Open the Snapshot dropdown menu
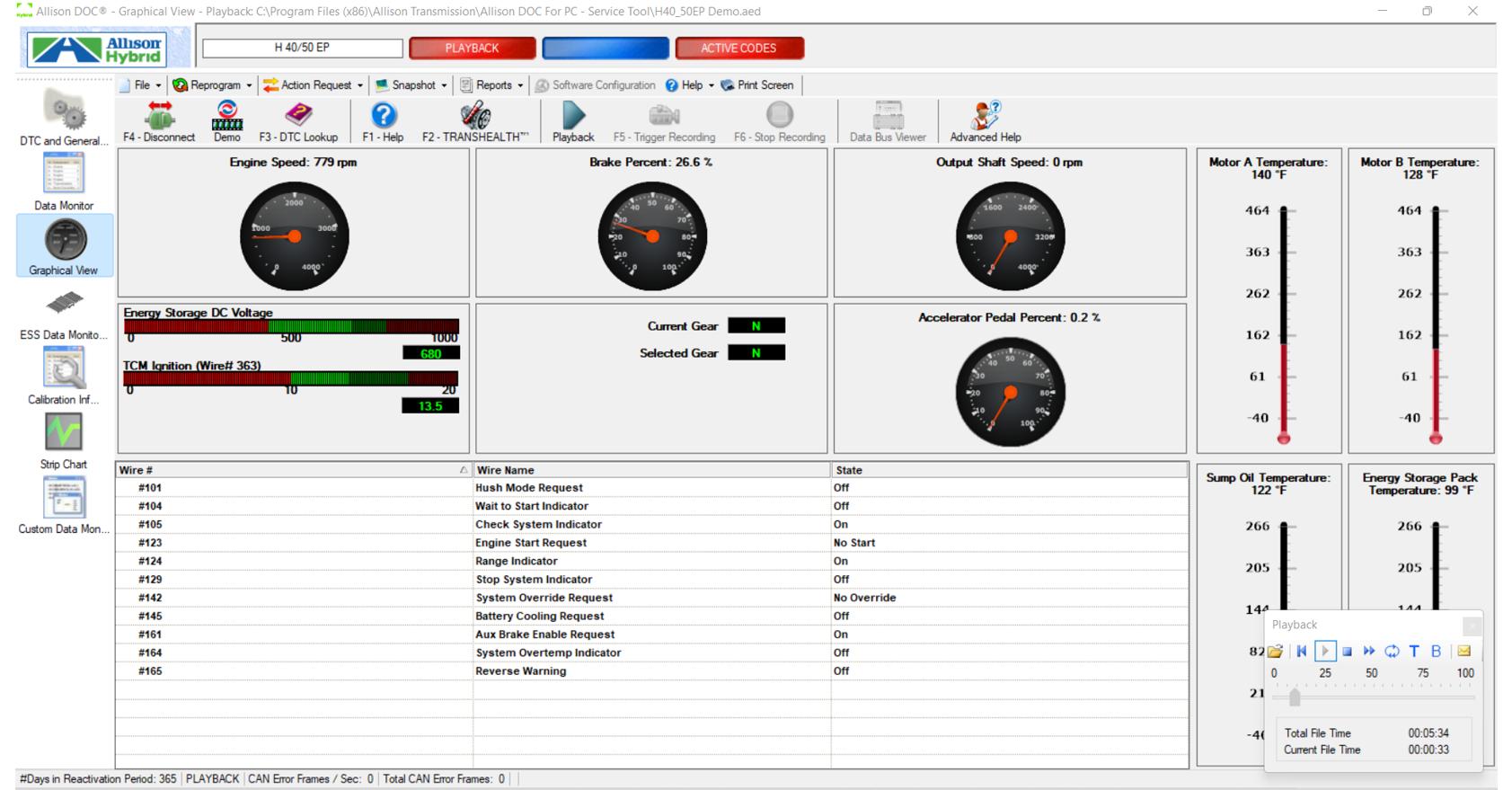Image resolution: width=1512 pixels, height=790 pixels. point(411,85)
